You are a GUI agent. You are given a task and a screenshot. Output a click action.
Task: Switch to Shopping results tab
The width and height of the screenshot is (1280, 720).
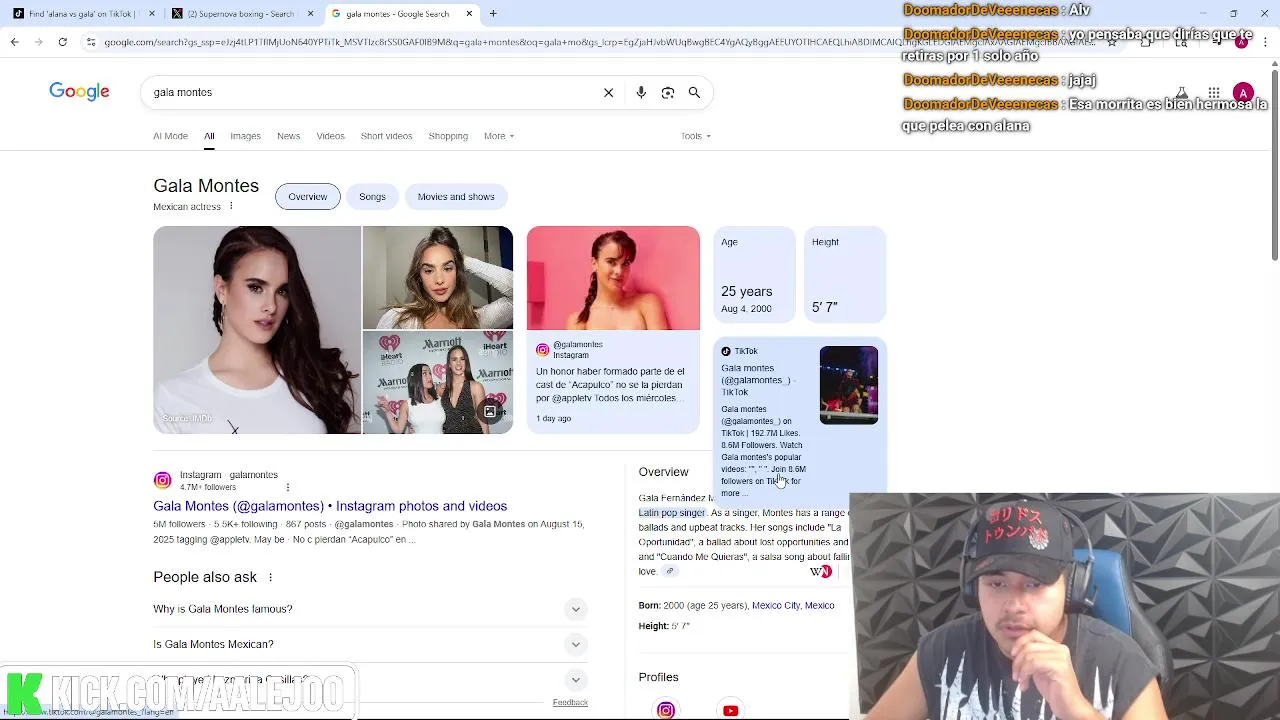[x=448, y=136]
